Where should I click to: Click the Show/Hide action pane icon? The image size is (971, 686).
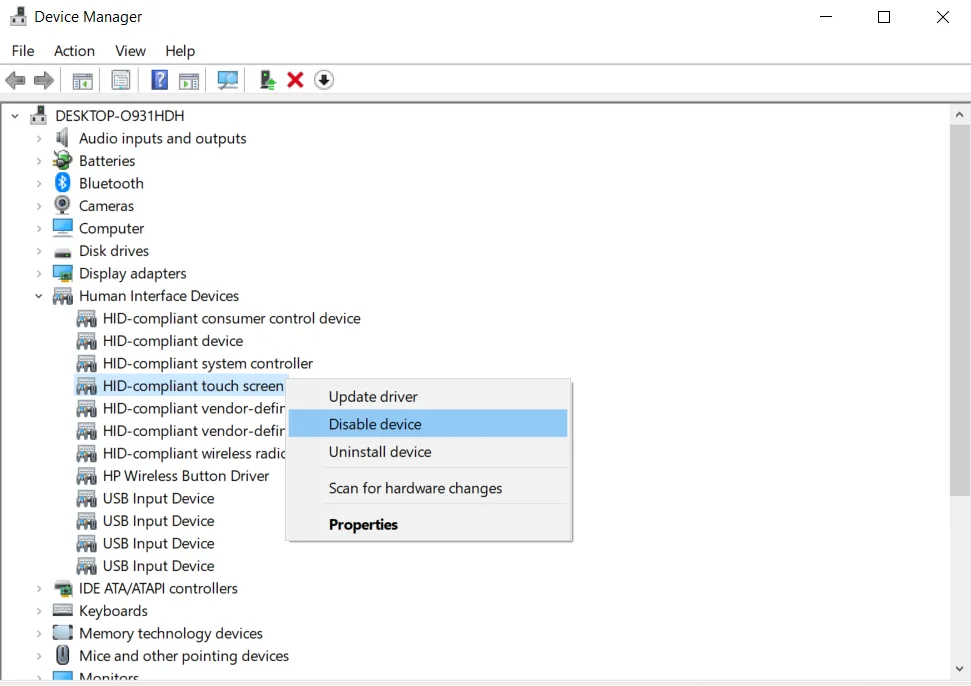pyautogui.click(x=189, y=80)
